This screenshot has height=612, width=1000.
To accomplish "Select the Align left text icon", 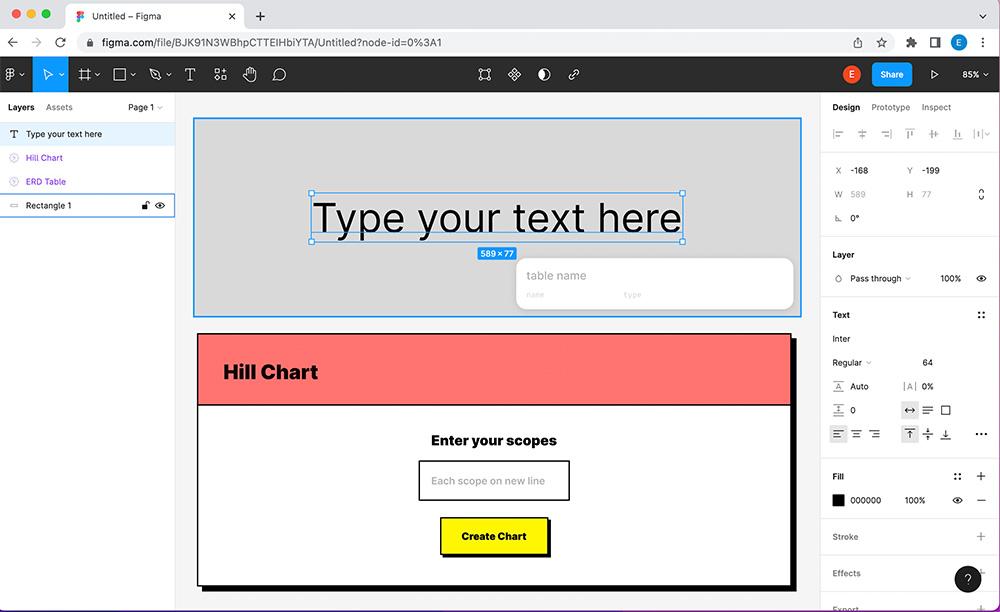I will point(838,434).
